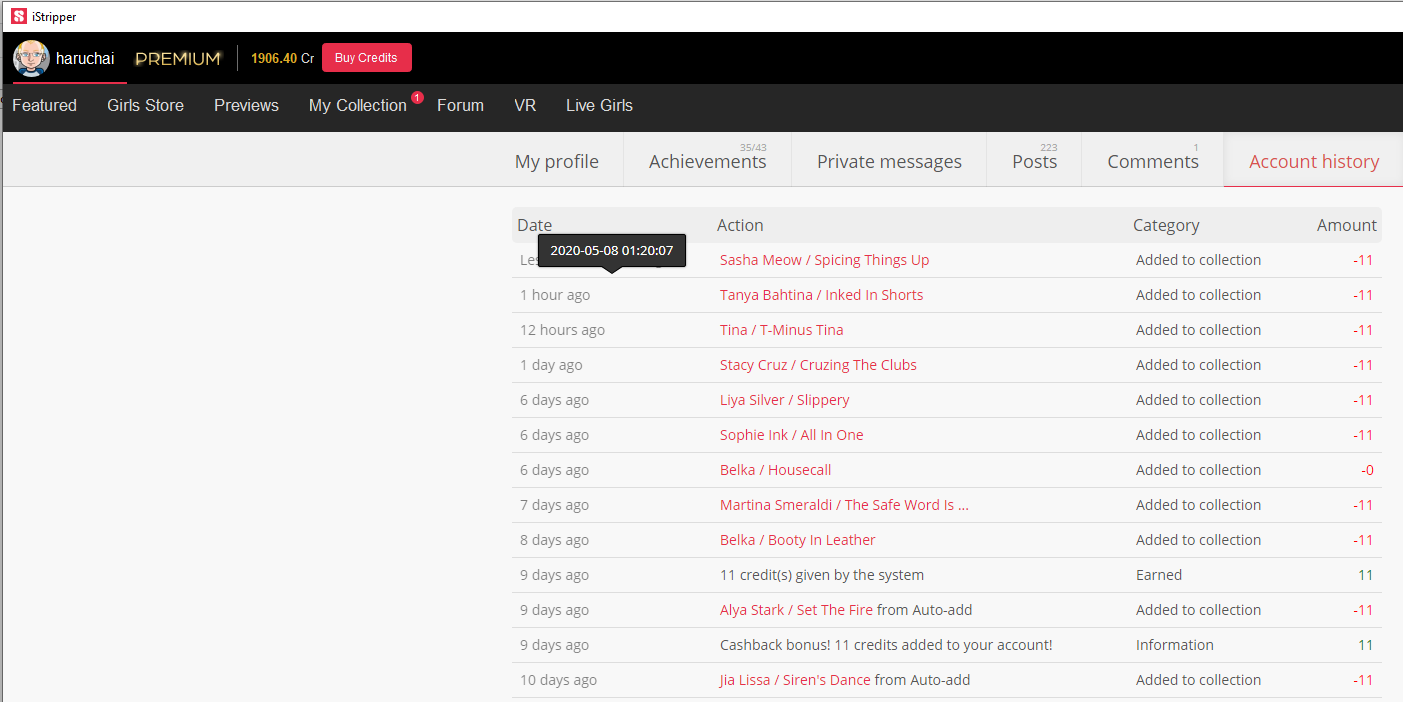This screenshot has height=702, width=1403.
Task: Open the VR section
Action: [x=525, y=105]
